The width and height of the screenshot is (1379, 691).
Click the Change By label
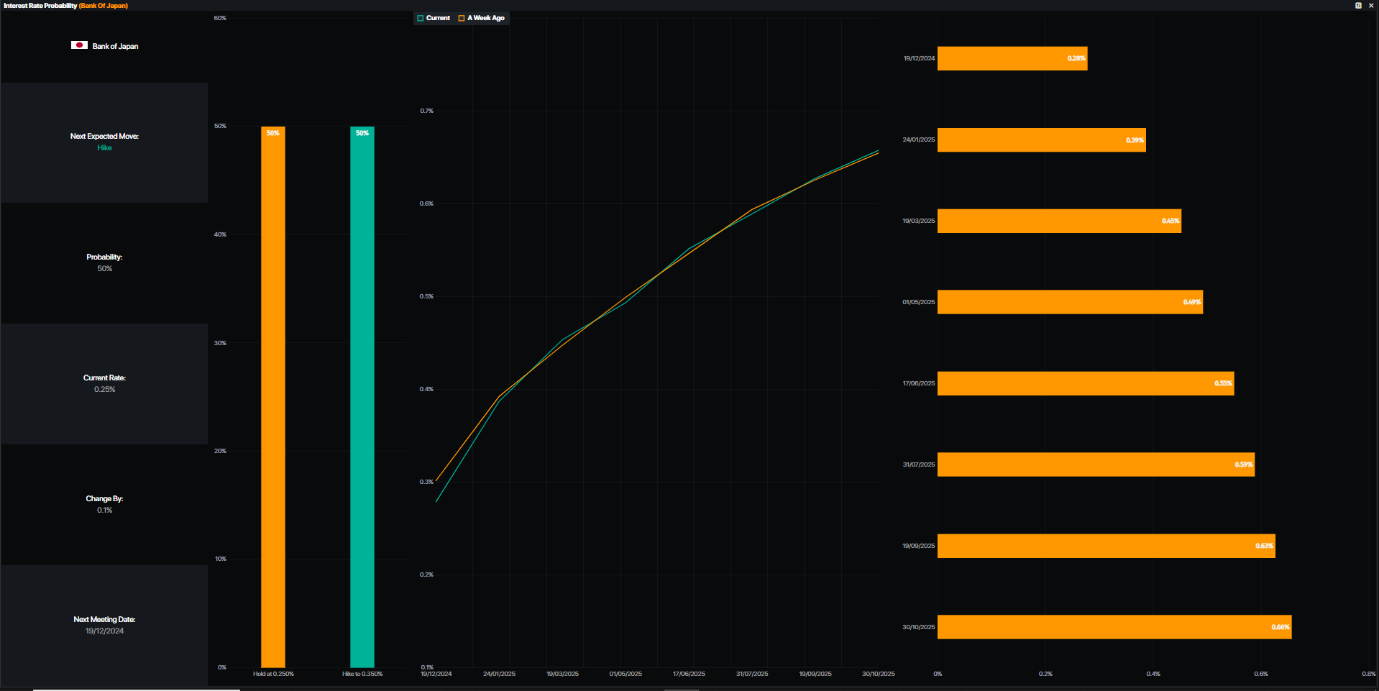(104, 498)
